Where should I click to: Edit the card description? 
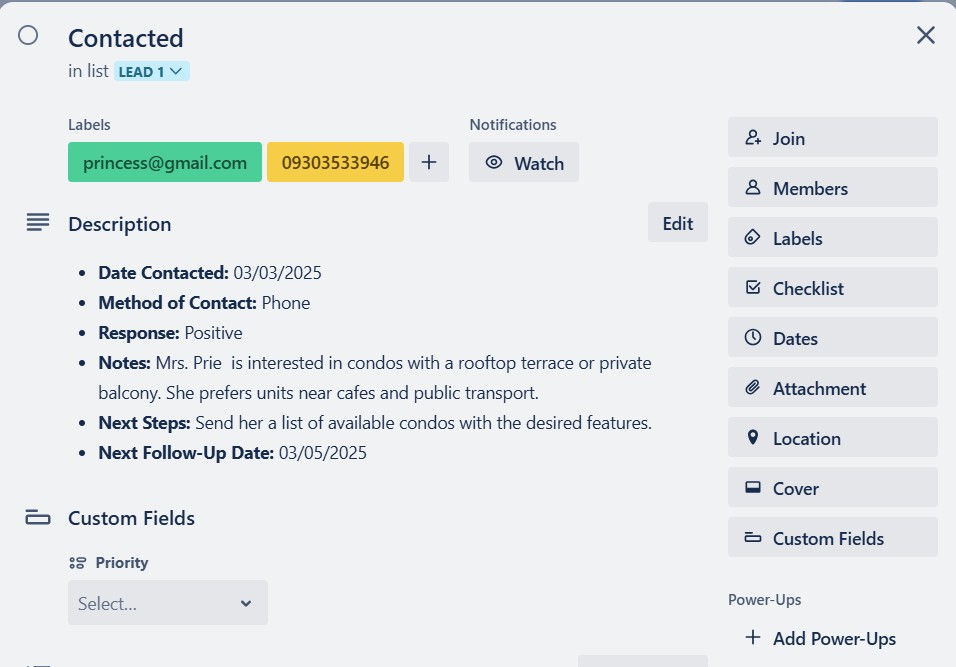coord(677,223)
